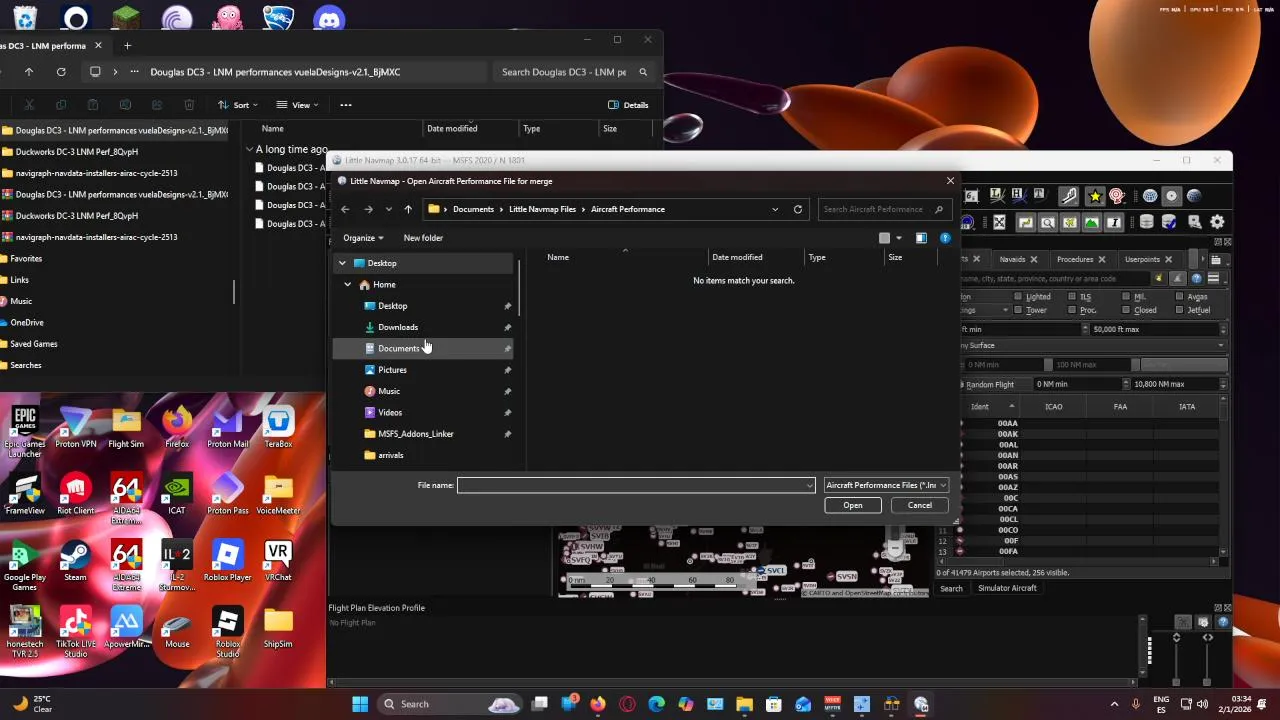The height and width of the screenshot is (720, 1280).
Task: Open the VRChat desktop shortcut
Action: pyautogui.click(x=277, y=561)
